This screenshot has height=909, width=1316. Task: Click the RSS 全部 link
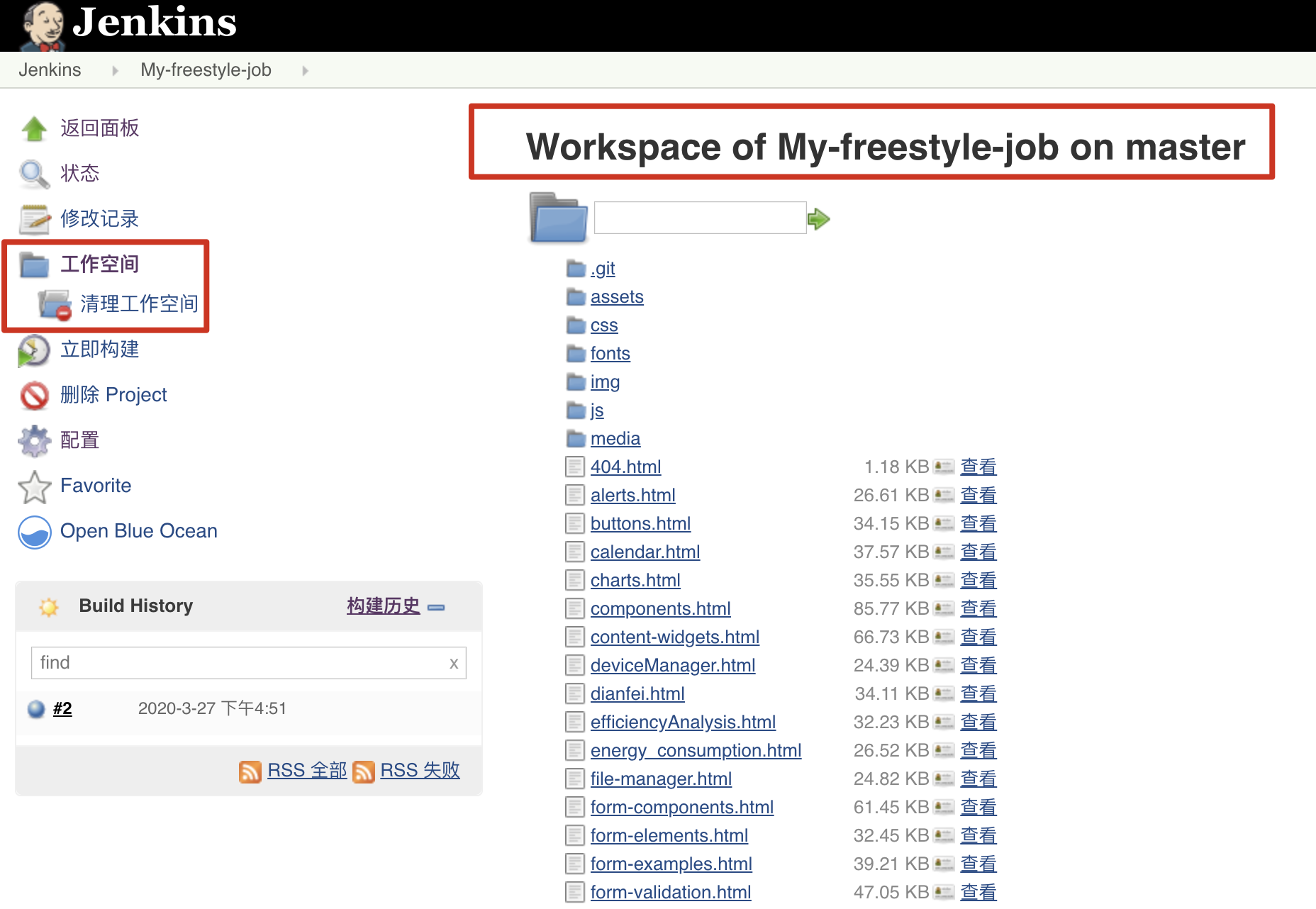click(x=307, y=770)
